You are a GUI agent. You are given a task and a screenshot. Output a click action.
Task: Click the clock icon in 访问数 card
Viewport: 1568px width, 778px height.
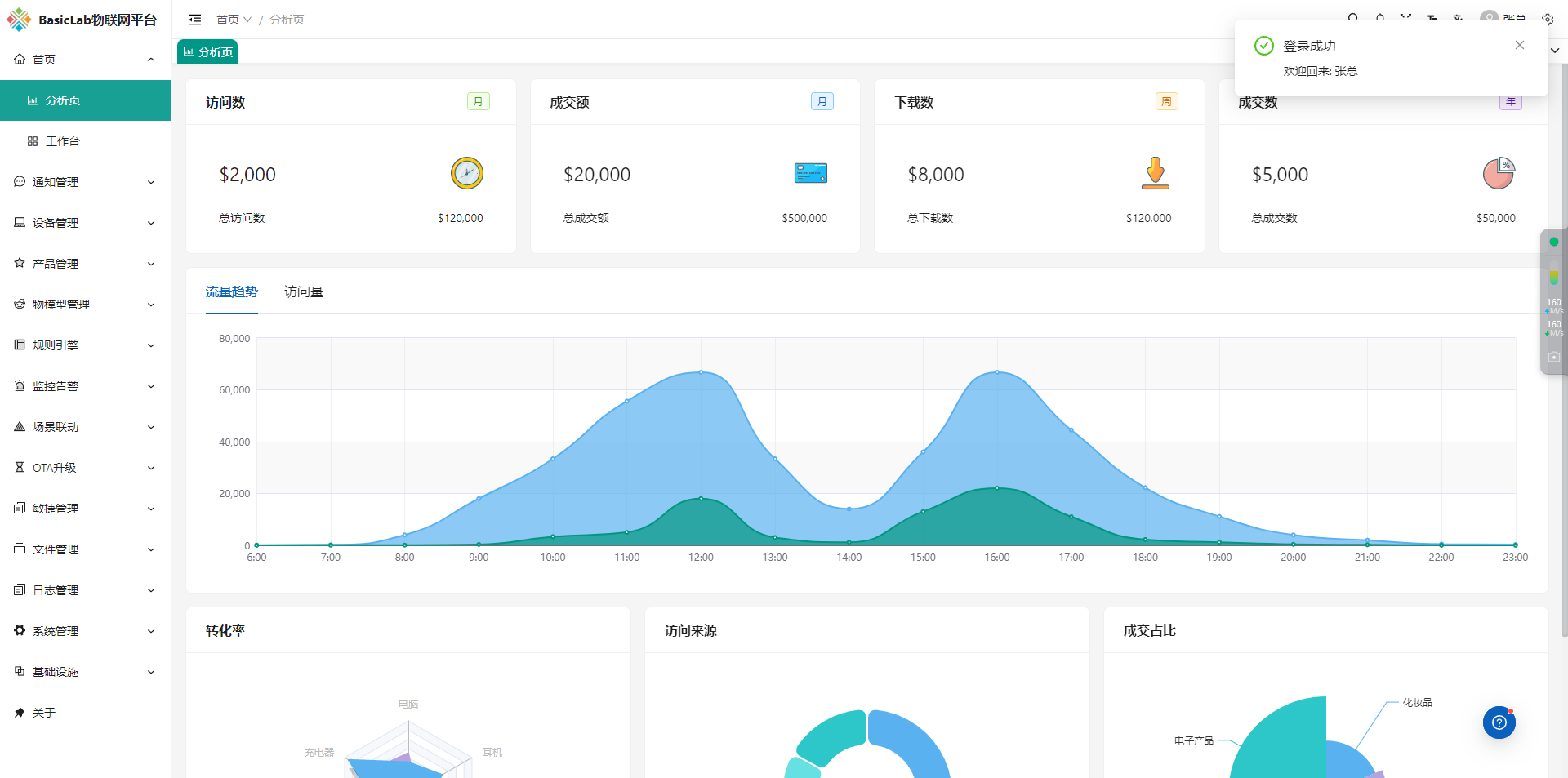pos(467,173)
